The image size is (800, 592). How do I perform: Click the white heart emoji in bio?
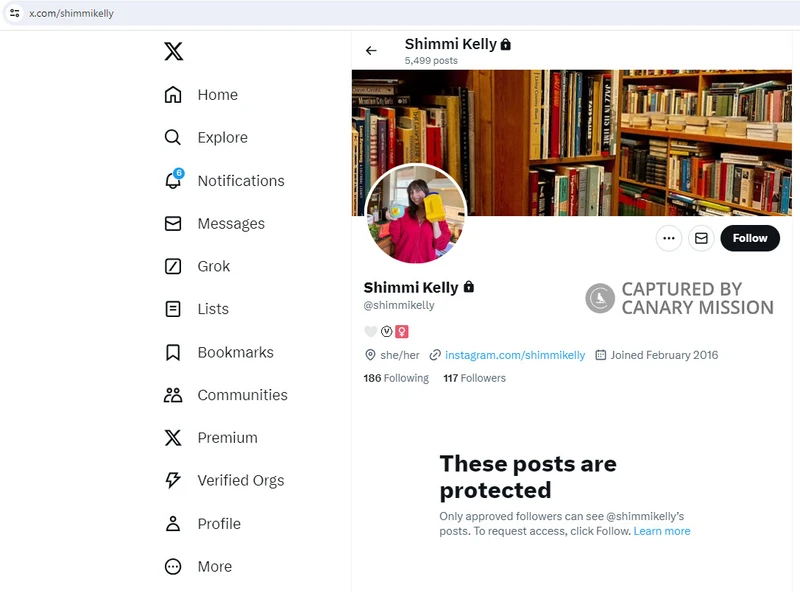[x=370, y=332]
